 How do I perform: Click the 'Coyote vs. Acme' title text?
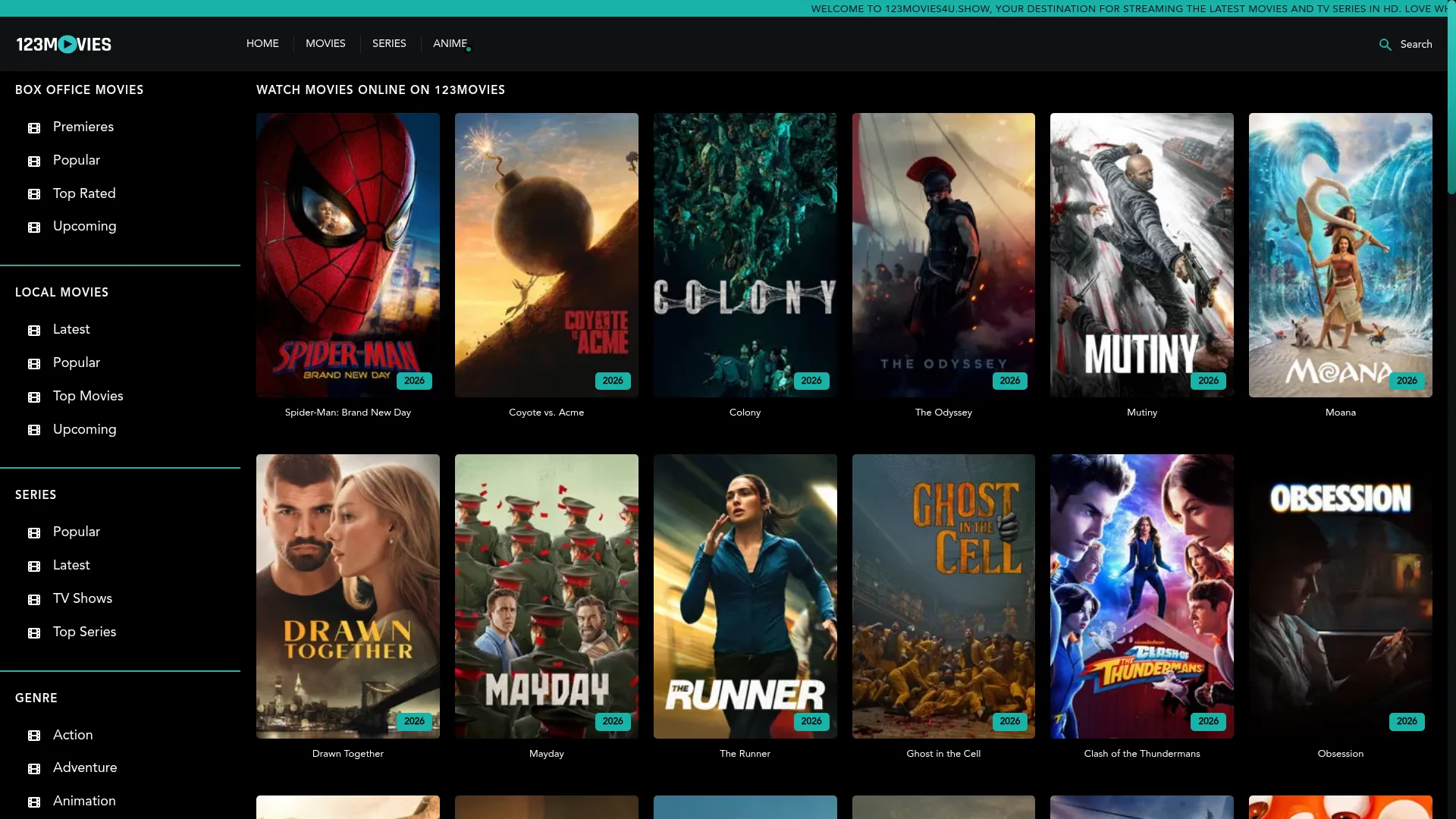click(x=546, y=413)
